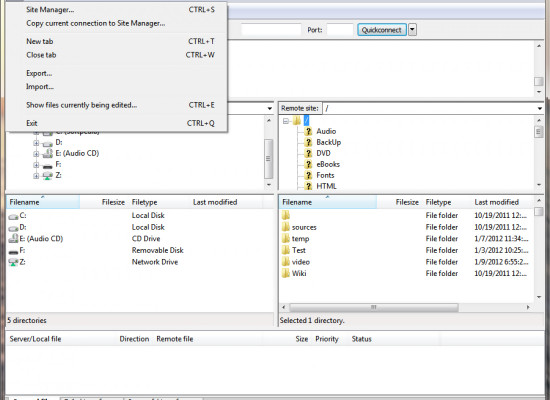Image resolution: width=550 pixels, height=400 pixels.
Task: Collapse the remote root folder node
Action: click(x=286, y=121)
